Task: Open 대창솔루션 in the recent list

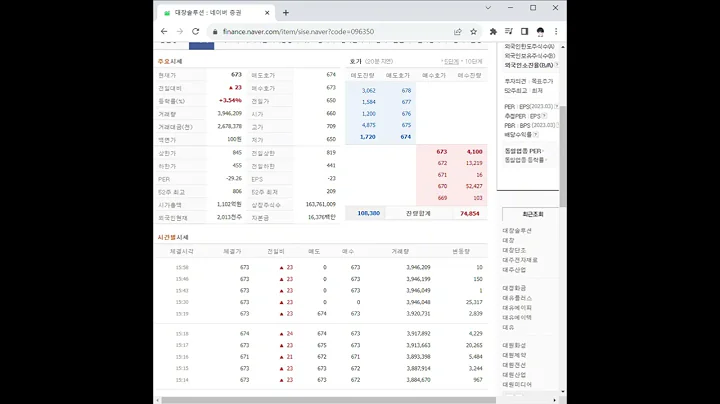Action: (517, 230)
